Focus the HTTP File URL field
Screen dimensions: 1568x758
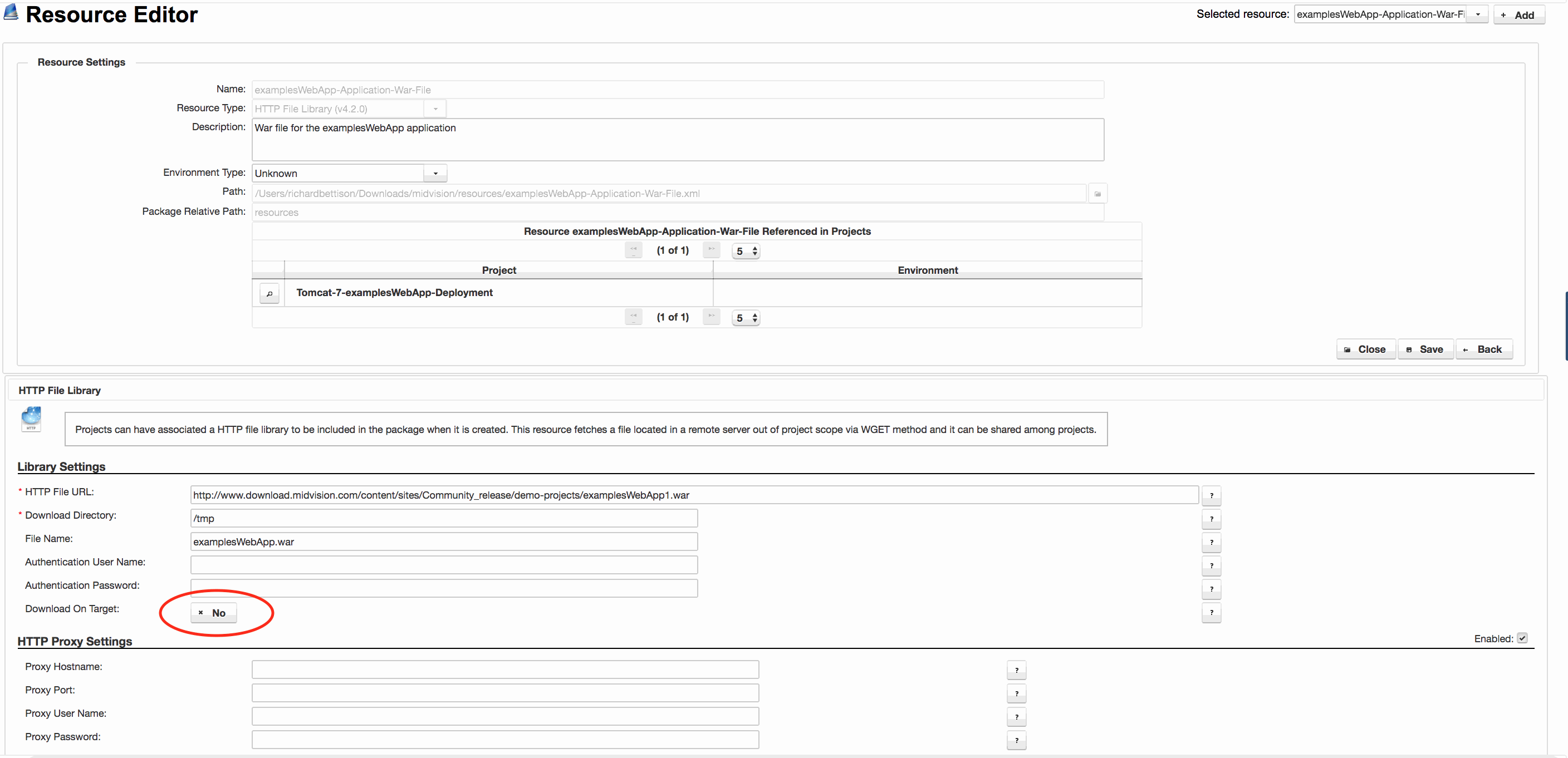pos(694,495)
